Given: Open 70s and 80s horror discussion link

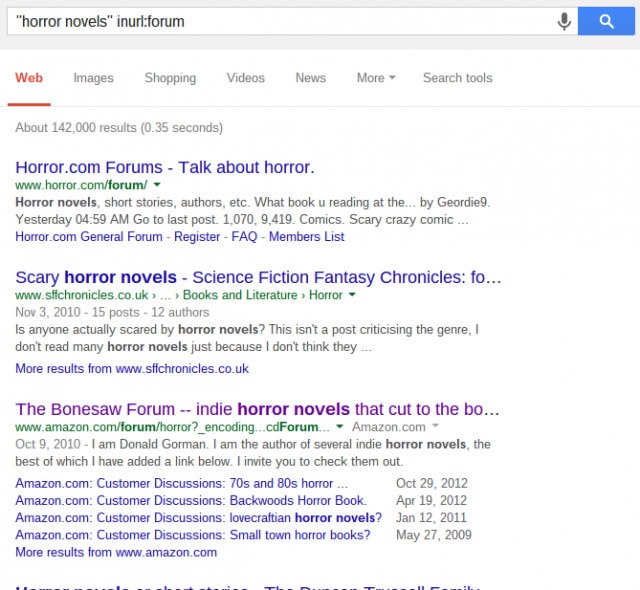Looking at the screenshot, I should click(181, 484).
